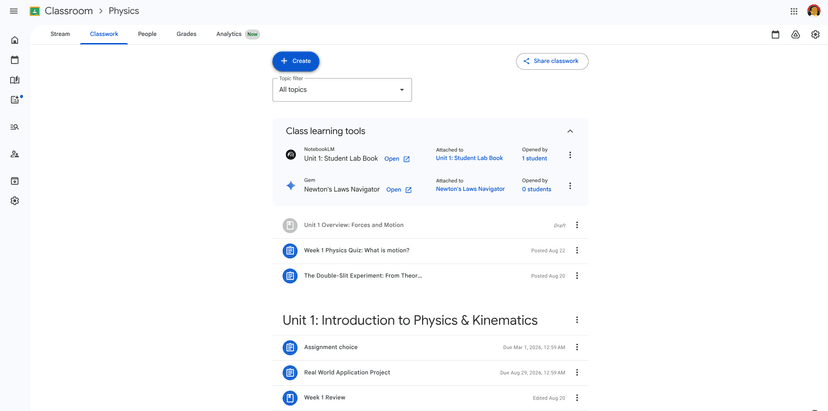
Task: Open more options for Double-Slit Experiment
Action: [x=577, y=276]
